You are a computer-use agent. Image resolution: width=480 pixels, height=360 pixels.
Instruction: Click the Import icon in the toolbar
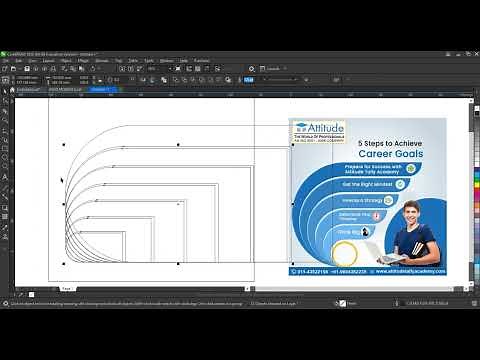pyautogui.click(x=122, y=69)
